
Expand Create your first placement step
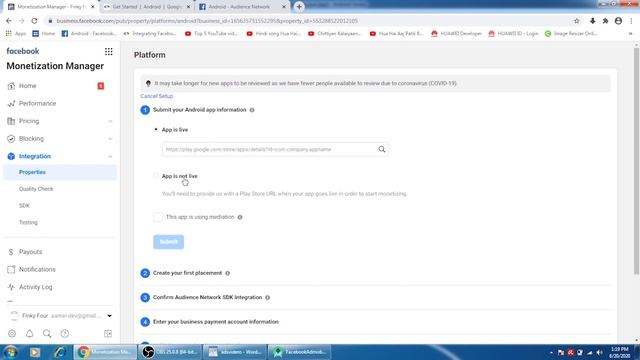coord(187,273)
